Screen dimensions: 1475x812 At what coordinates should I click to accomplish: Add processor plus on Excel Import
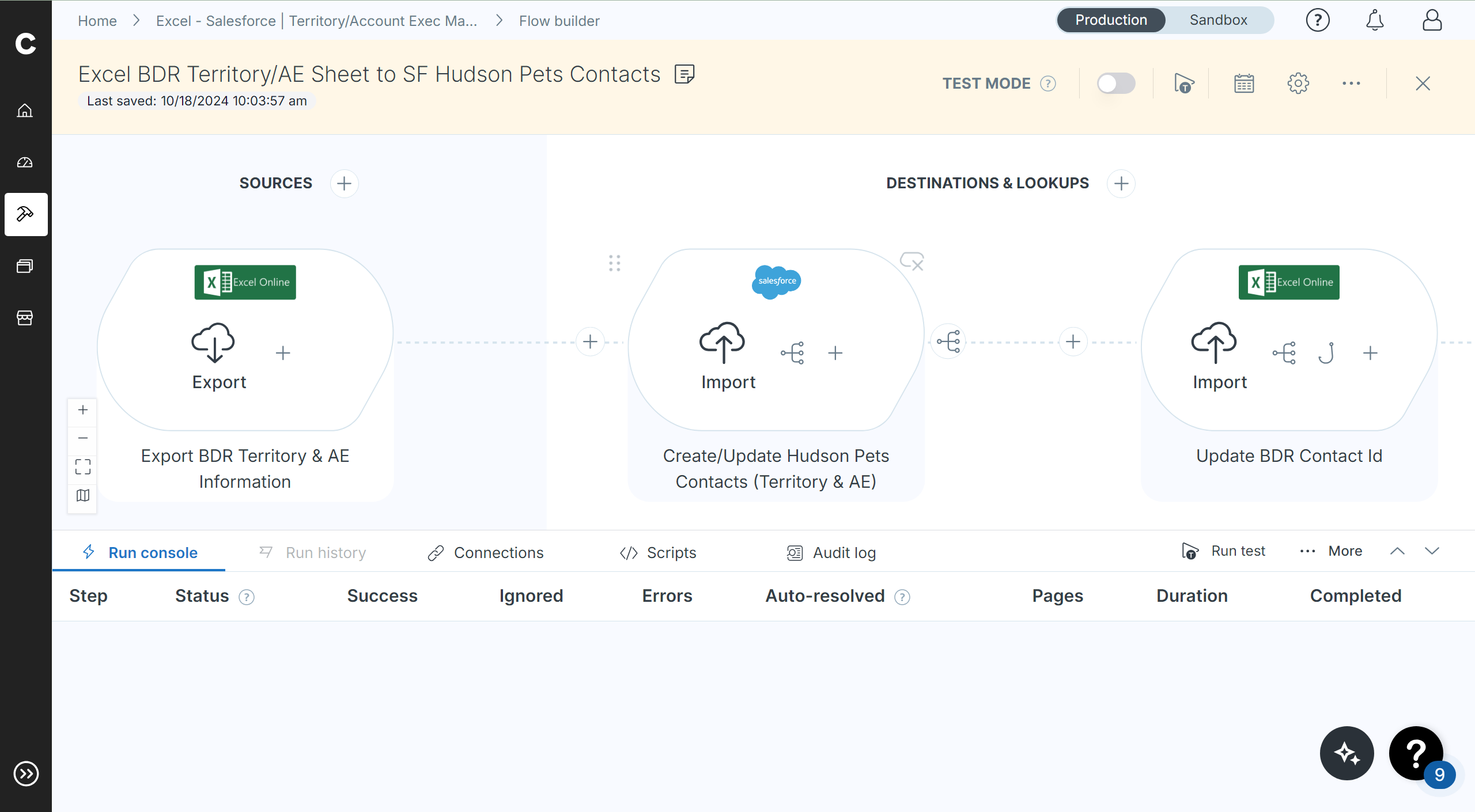pyautogui.click(x=1370, y=353)
